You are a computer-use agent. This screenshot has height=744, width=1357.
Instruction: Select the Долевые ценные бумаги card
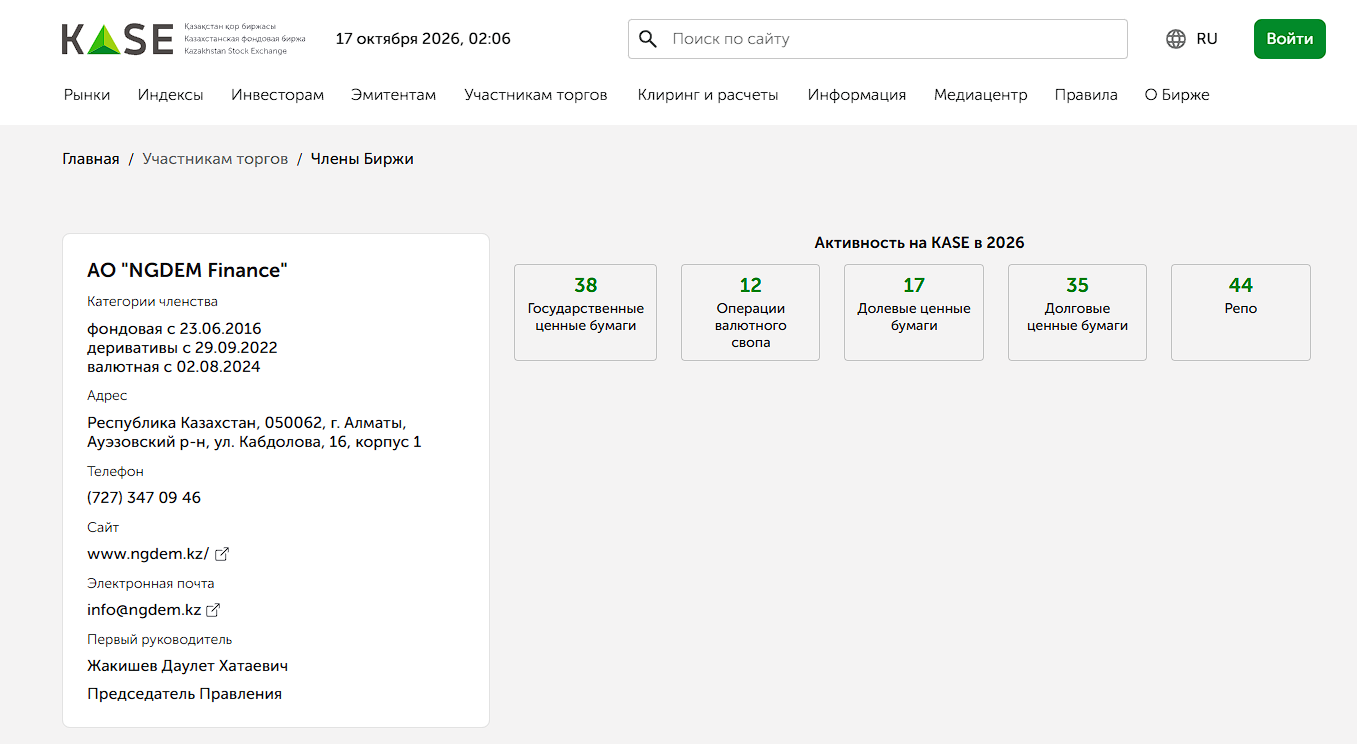click(914, 312)
